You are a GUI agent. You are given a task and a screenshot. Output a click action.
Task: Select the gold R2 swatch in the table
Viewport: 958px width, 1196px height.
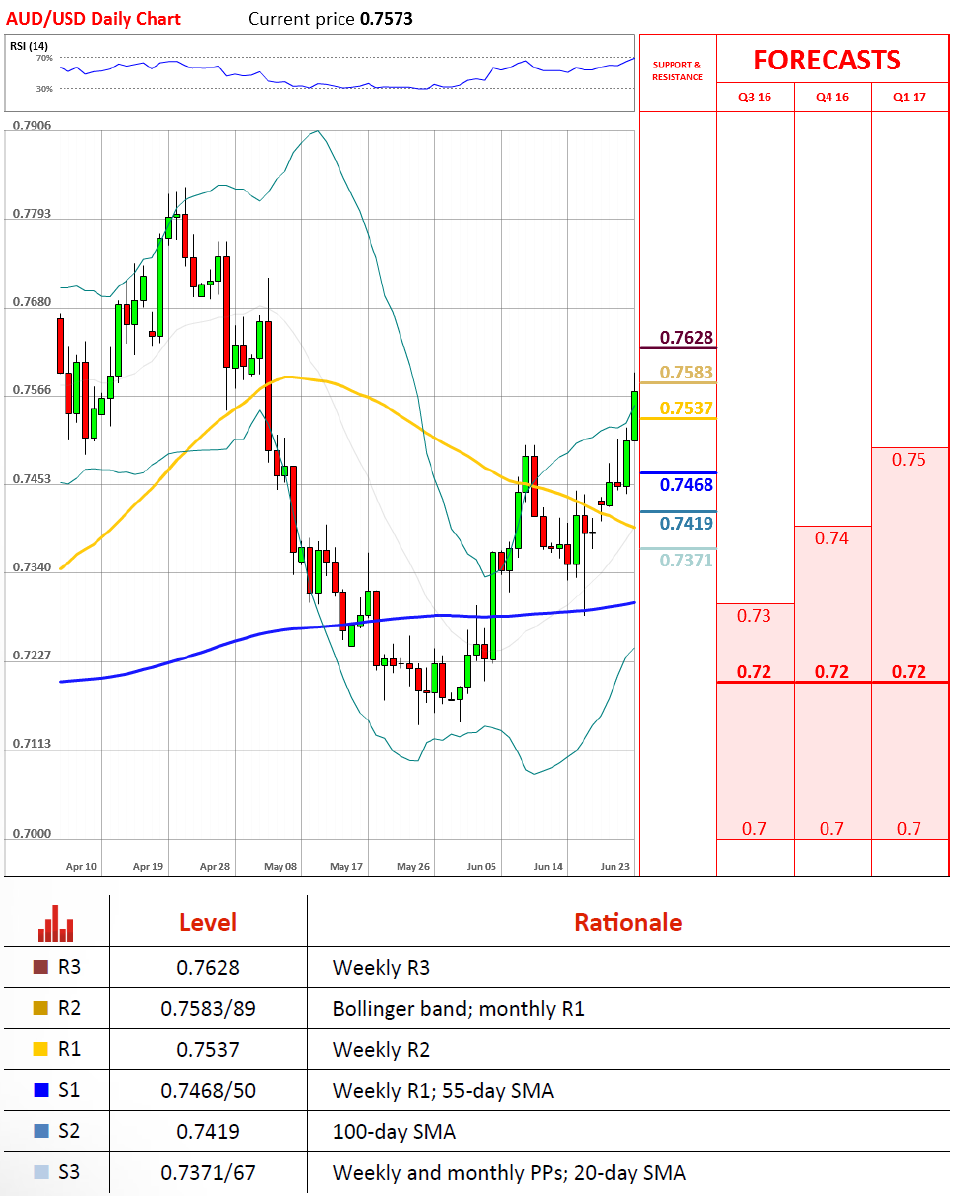[41, 1008]
